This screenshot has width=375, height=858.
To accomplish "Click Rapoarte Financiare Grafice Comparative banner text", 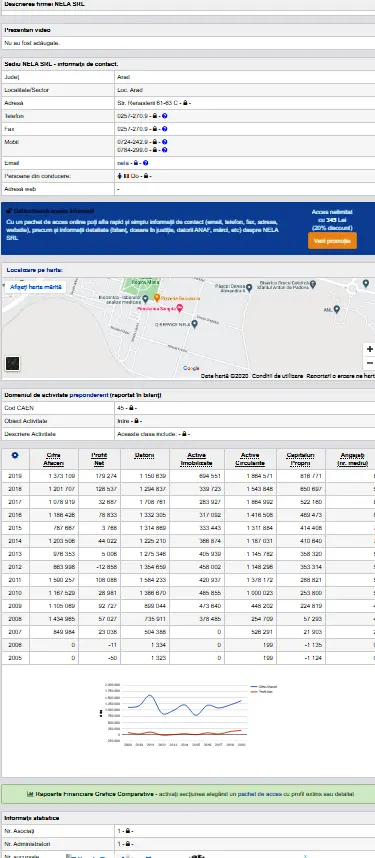I will point(95,793).
